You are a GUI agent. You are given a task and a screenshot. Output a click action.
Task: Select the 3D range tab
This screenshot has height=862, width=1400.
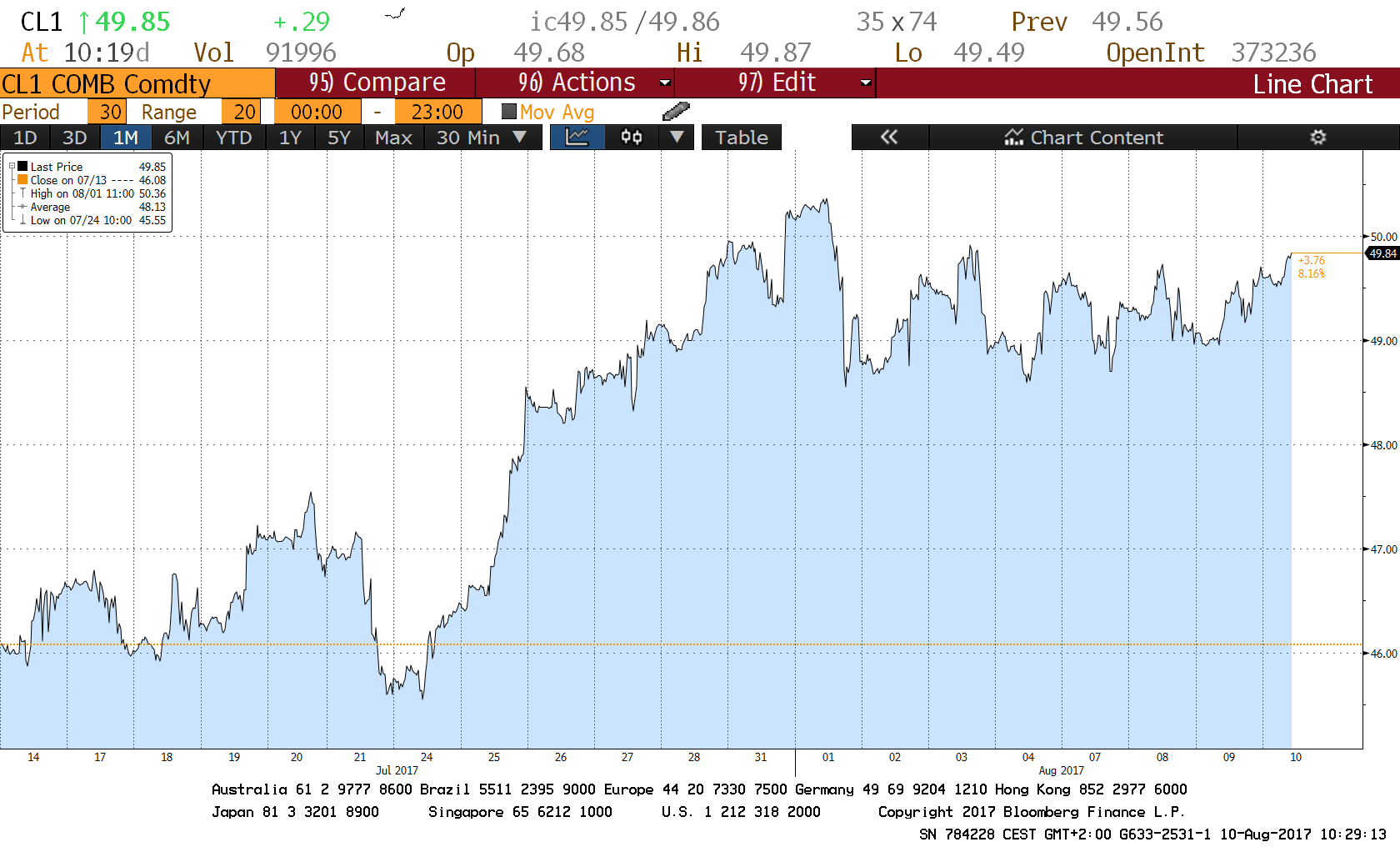pyautogui.click(x=75, y=138)
